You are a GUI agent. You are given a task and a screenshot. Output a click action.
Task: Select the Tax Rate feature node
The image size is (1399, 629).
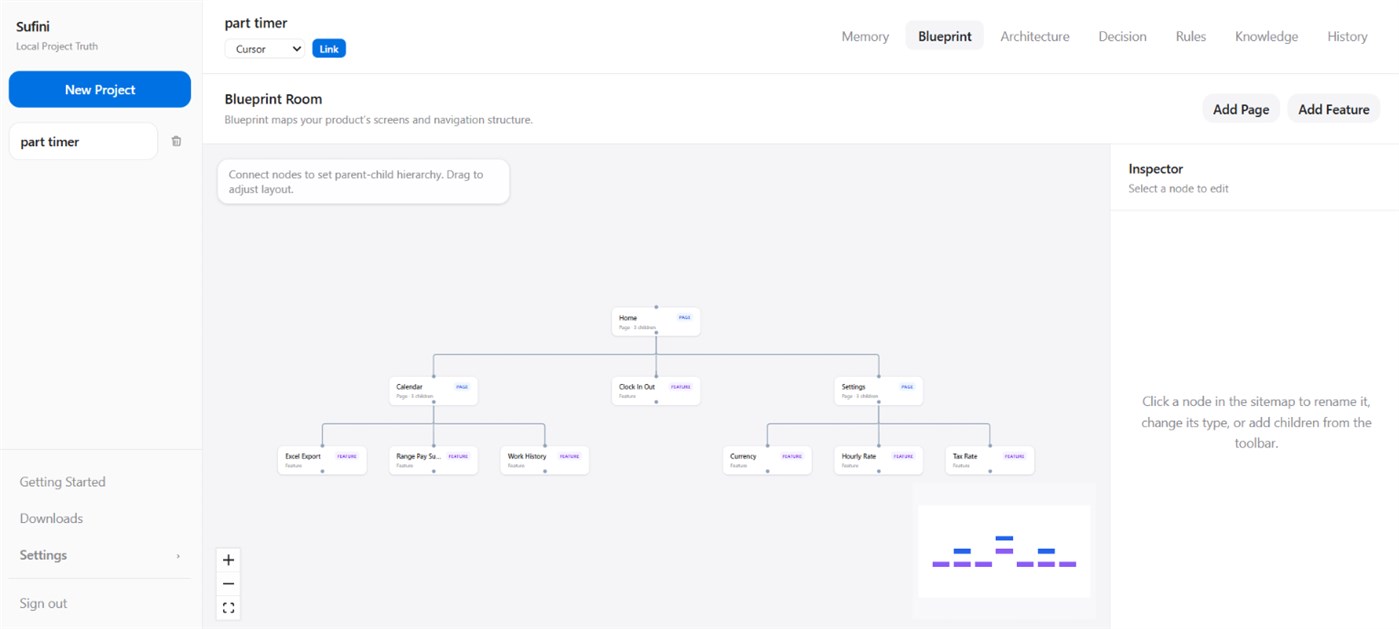click(x=990, y=460)
